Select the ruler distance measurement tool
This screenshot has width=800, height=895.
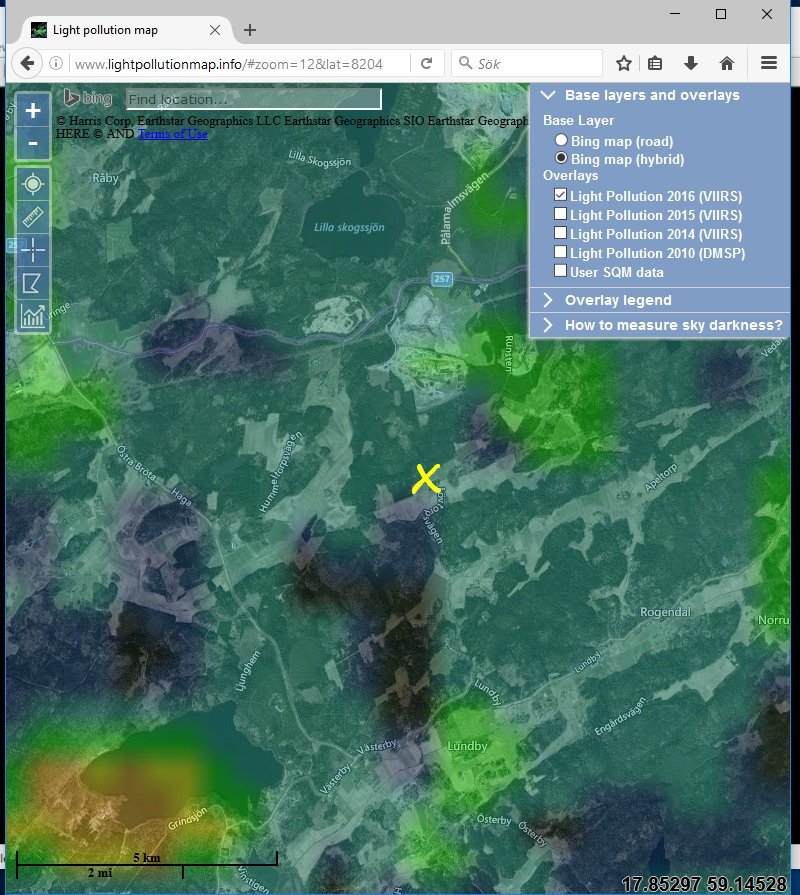[33, 217]
